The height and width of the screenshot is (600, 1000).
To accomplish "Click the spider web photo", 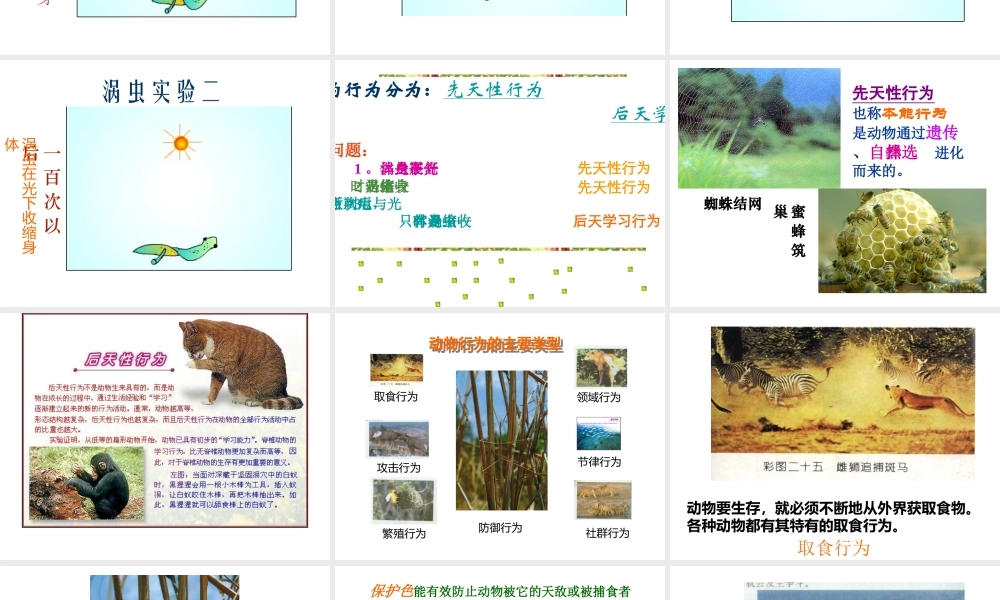I will coord(759,128).
